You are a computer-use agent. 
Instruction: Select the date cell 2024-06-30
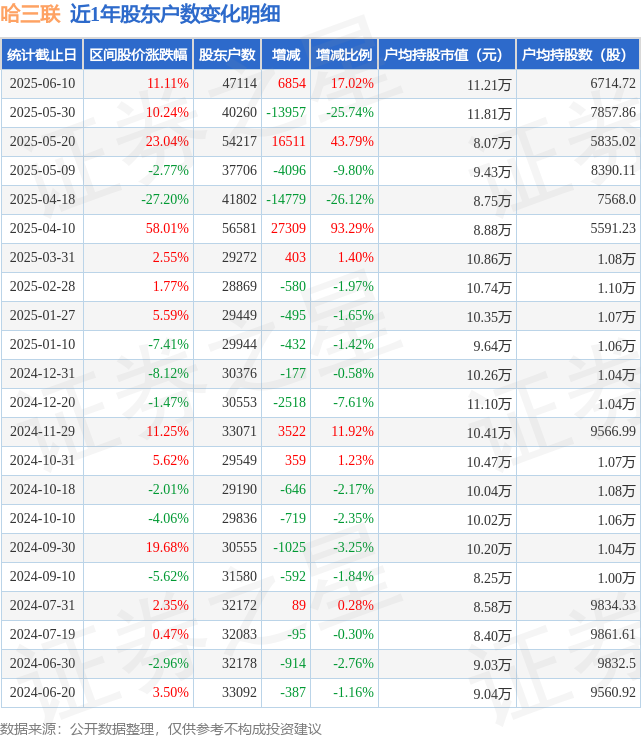tap(42, 663)
